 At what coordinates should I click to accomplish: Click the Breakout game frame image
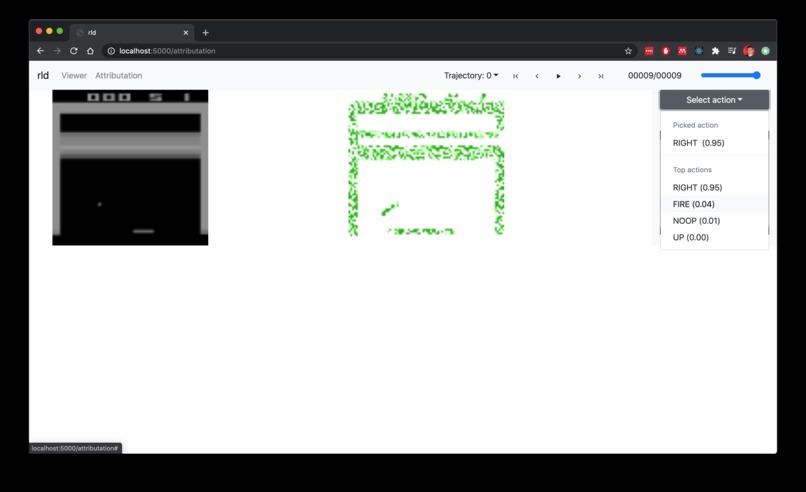pos(130,168)
